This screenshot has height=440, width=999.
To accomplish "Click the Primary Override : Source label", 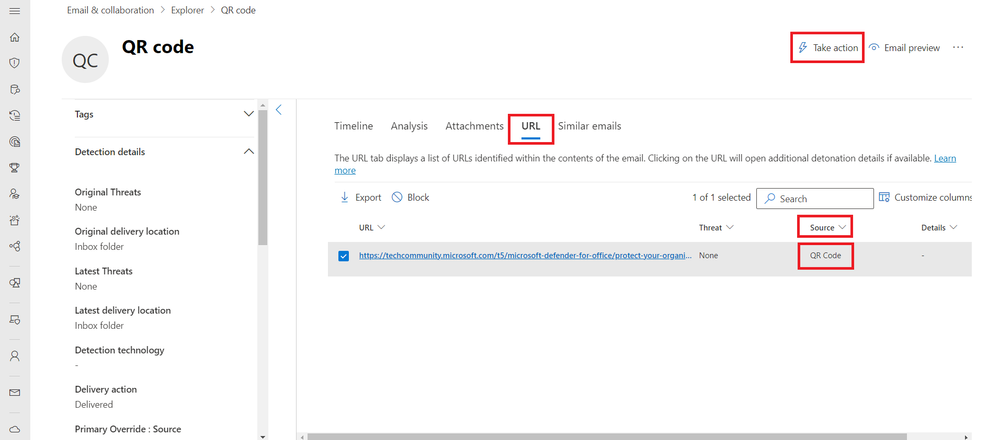I will click(128, 429).
